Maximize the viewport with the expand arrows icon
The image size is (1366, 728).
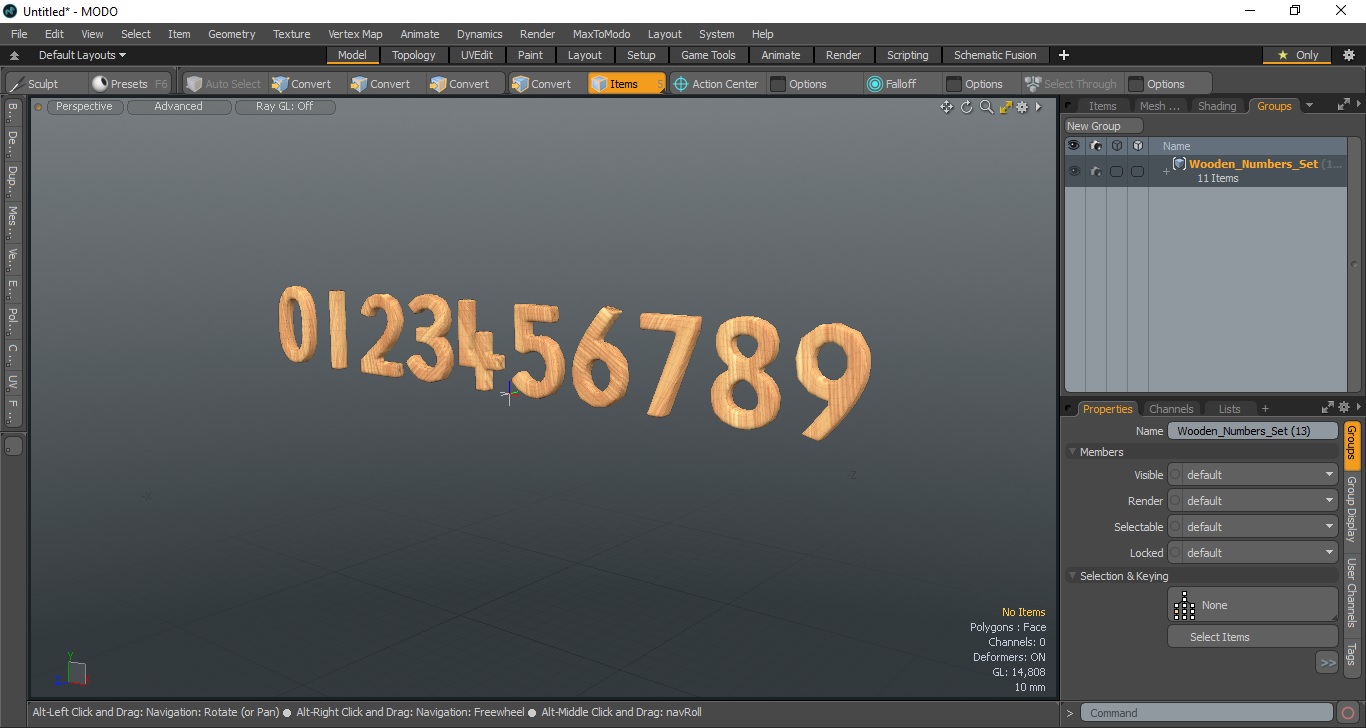point(1005,107)
